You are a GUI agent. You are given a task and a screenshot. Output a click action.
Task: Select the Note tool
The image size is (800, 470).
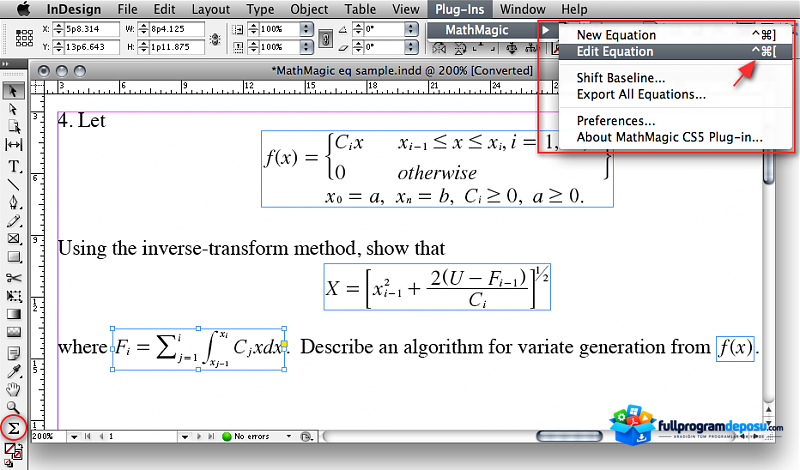tap(14, 353)
